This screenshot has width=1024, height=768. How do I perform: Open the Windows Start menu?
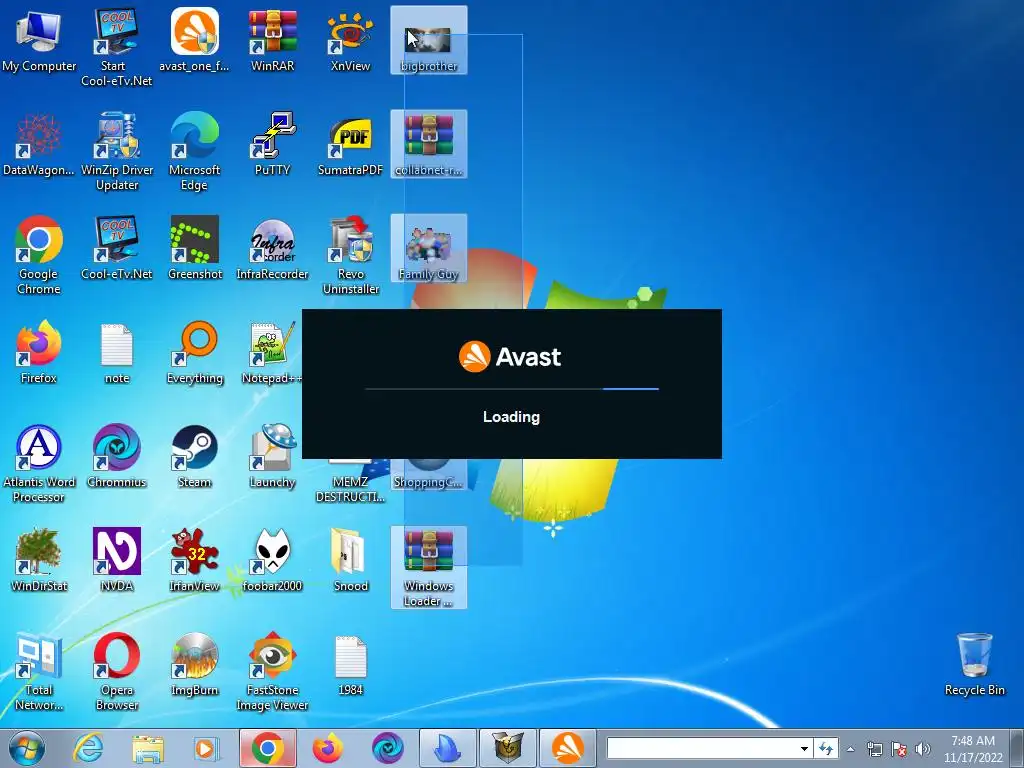(x=27, y=749)
